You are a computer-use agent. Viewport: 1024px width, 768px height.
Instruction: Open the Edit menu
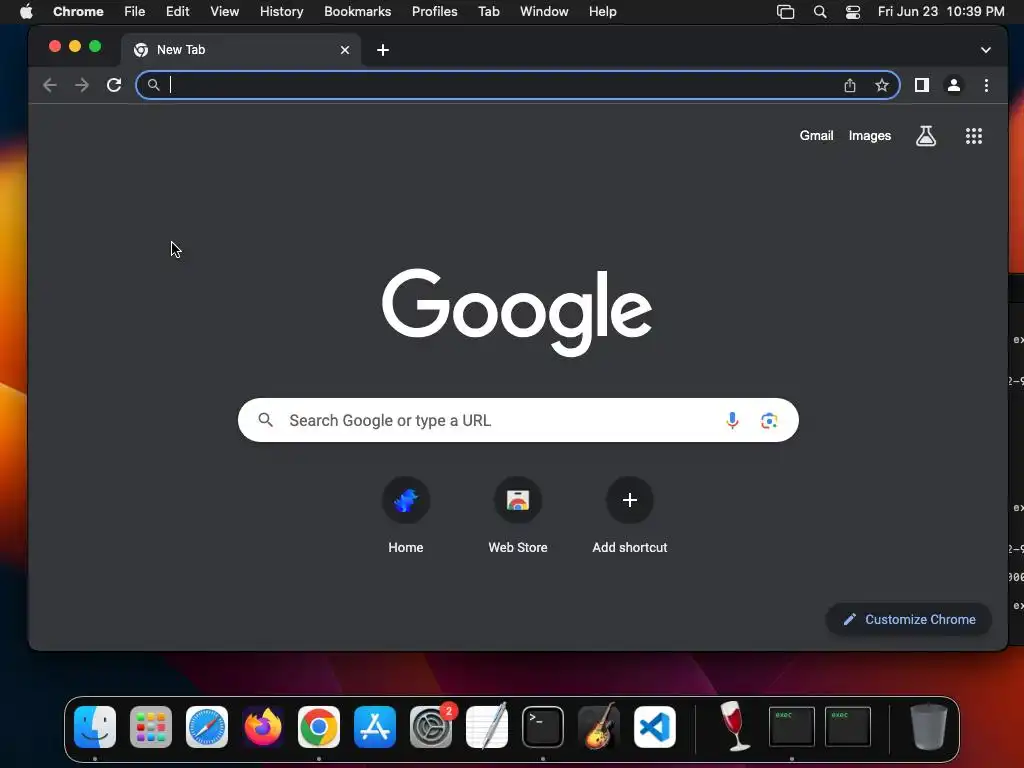[177, 11]
